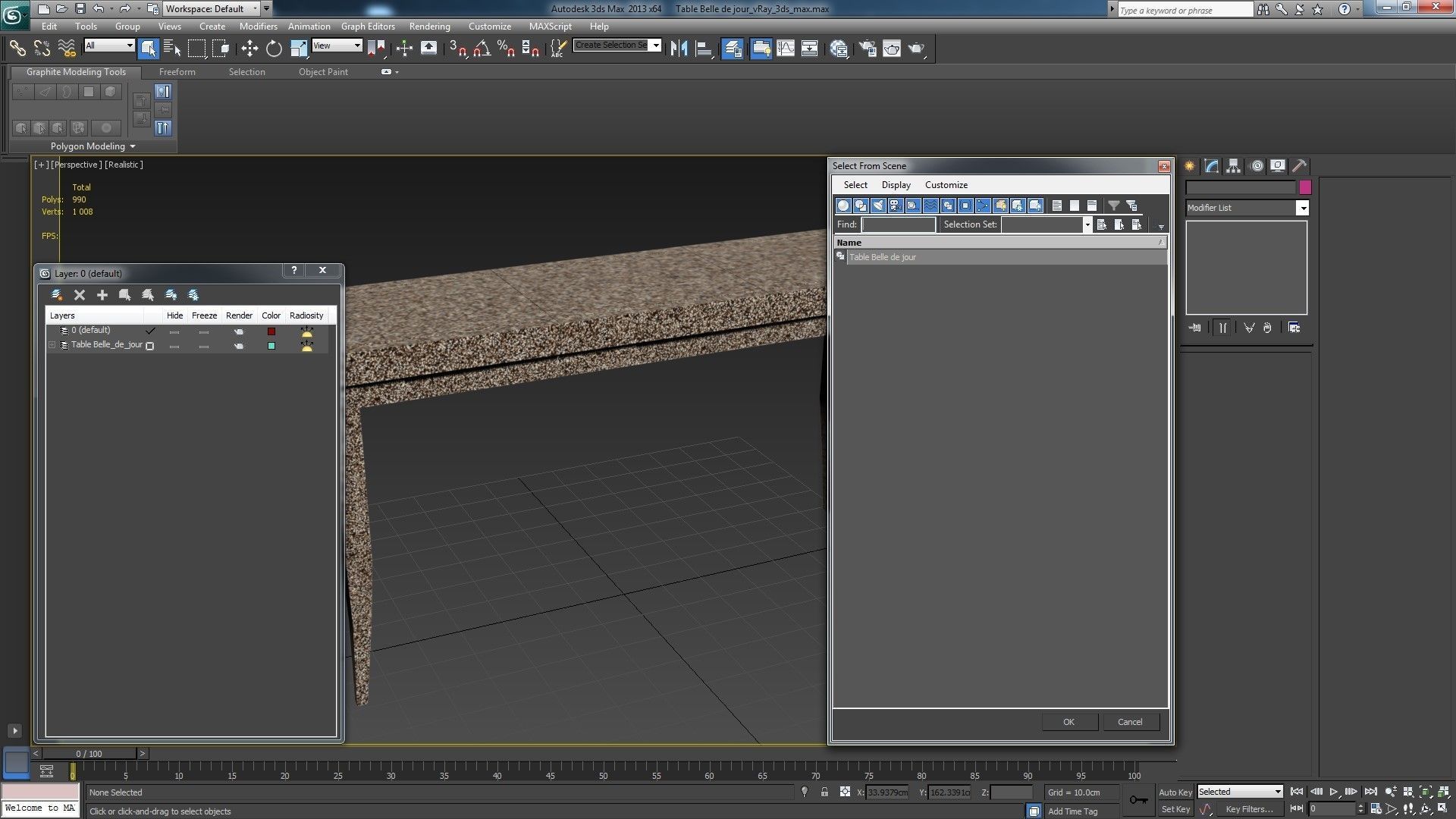Toggle Hide for Table Belle_de_jour layer
Viewport: 1456px width, 819px height.
click(x=174, y=346)
